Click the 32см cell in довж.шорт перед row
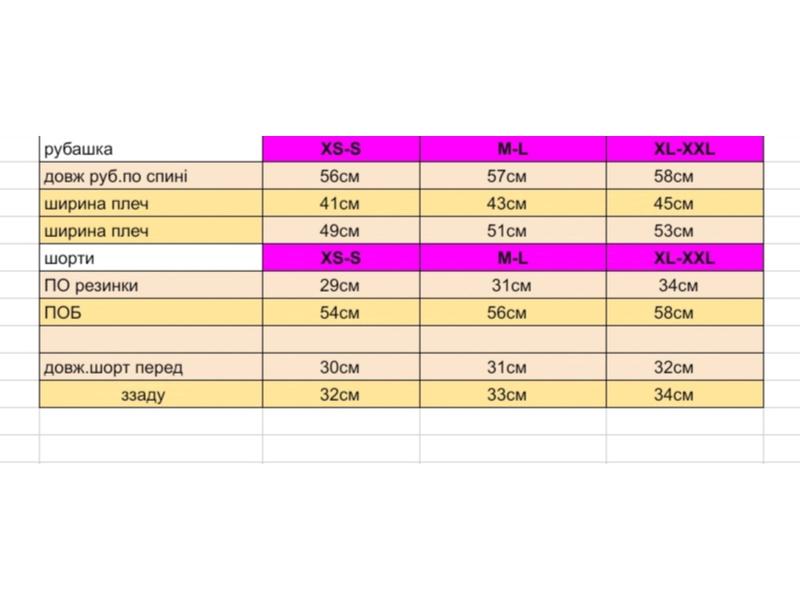 point(685,367)
